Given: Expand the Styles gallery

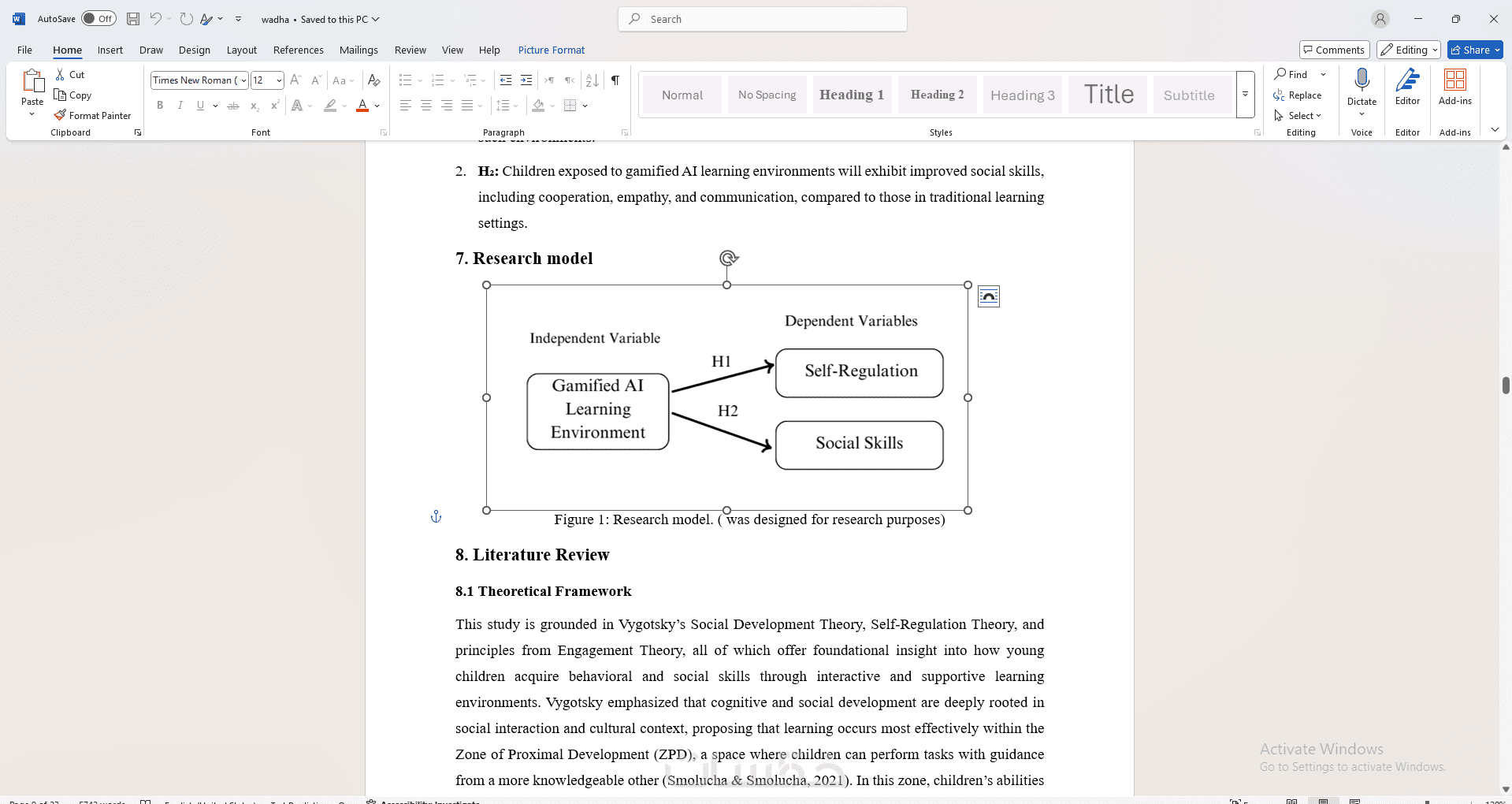Looking at the screenshot, I should (1246, 95).
